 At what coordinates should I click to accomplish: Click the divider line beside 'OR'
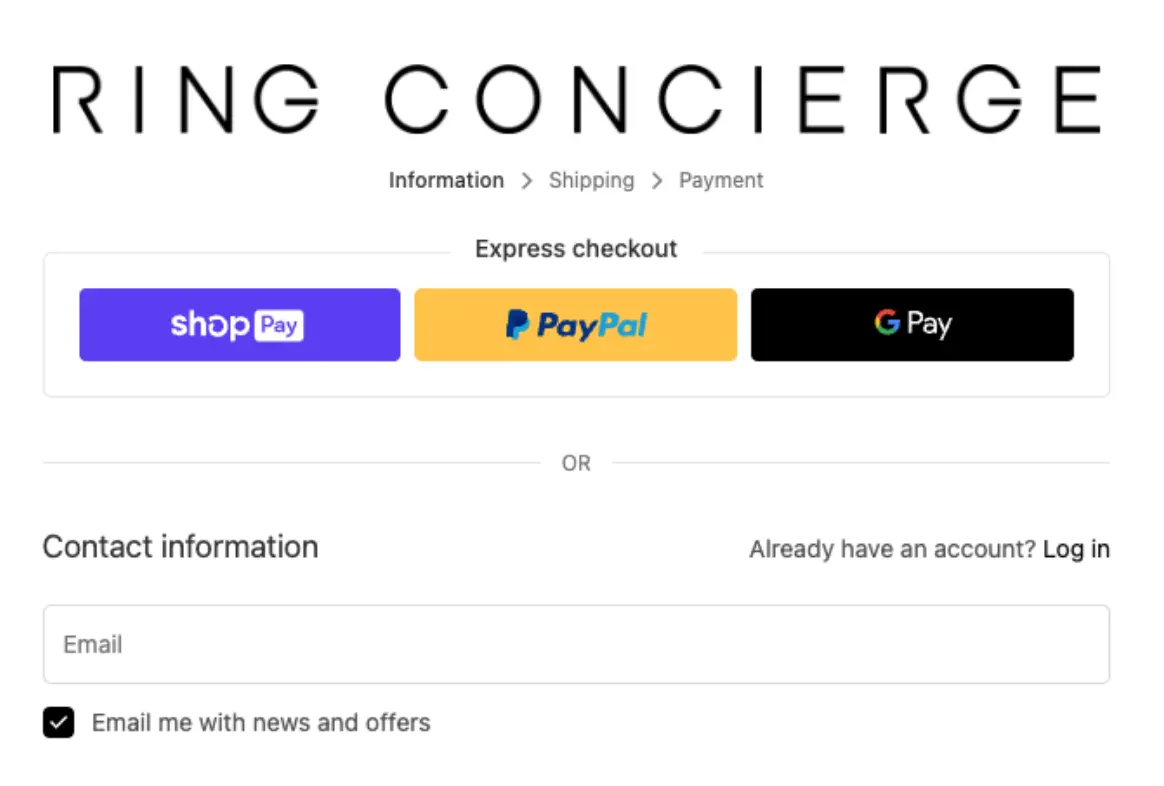click(300, 462)
